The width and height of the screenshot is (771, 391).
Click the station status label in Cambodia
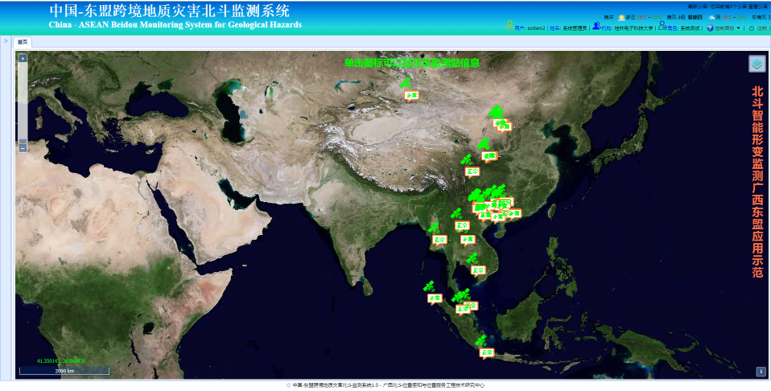click(x=478, y=271)
